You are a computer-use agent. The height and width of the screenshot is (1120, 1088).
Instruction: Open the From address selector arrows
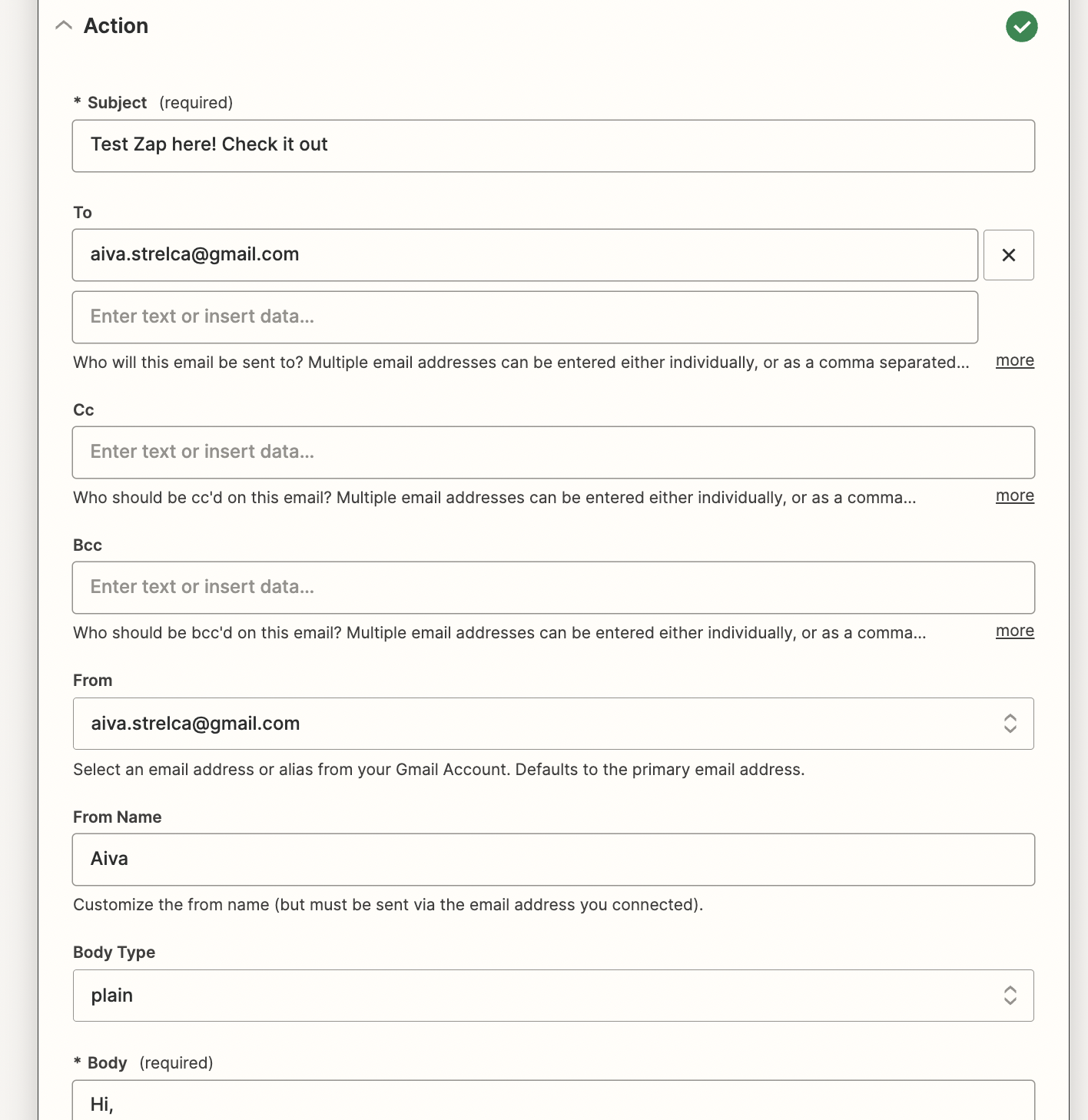1011,723
